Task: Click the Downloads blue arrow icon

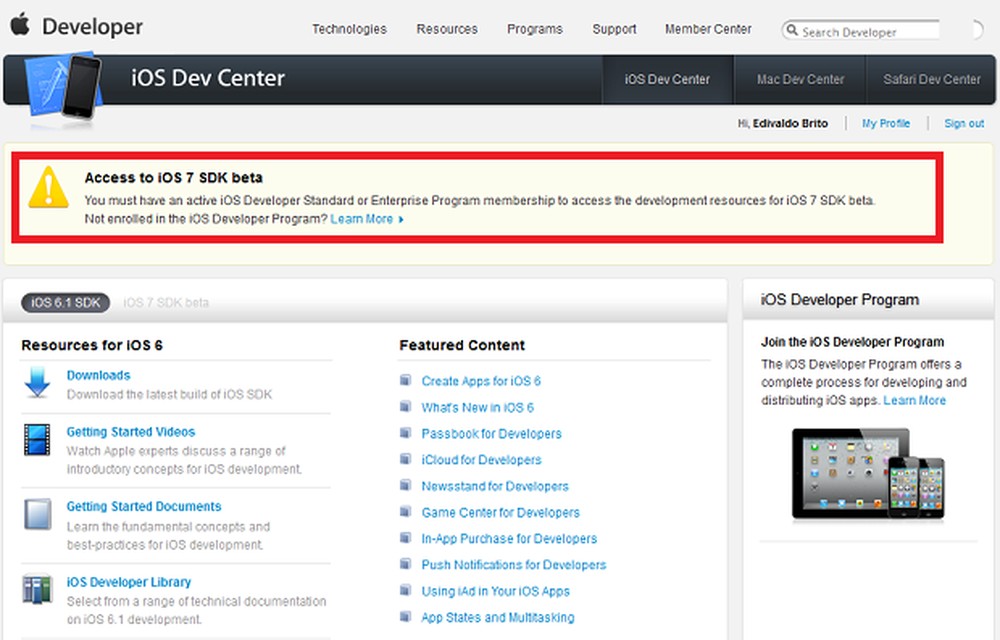Action: coord(39,381)
